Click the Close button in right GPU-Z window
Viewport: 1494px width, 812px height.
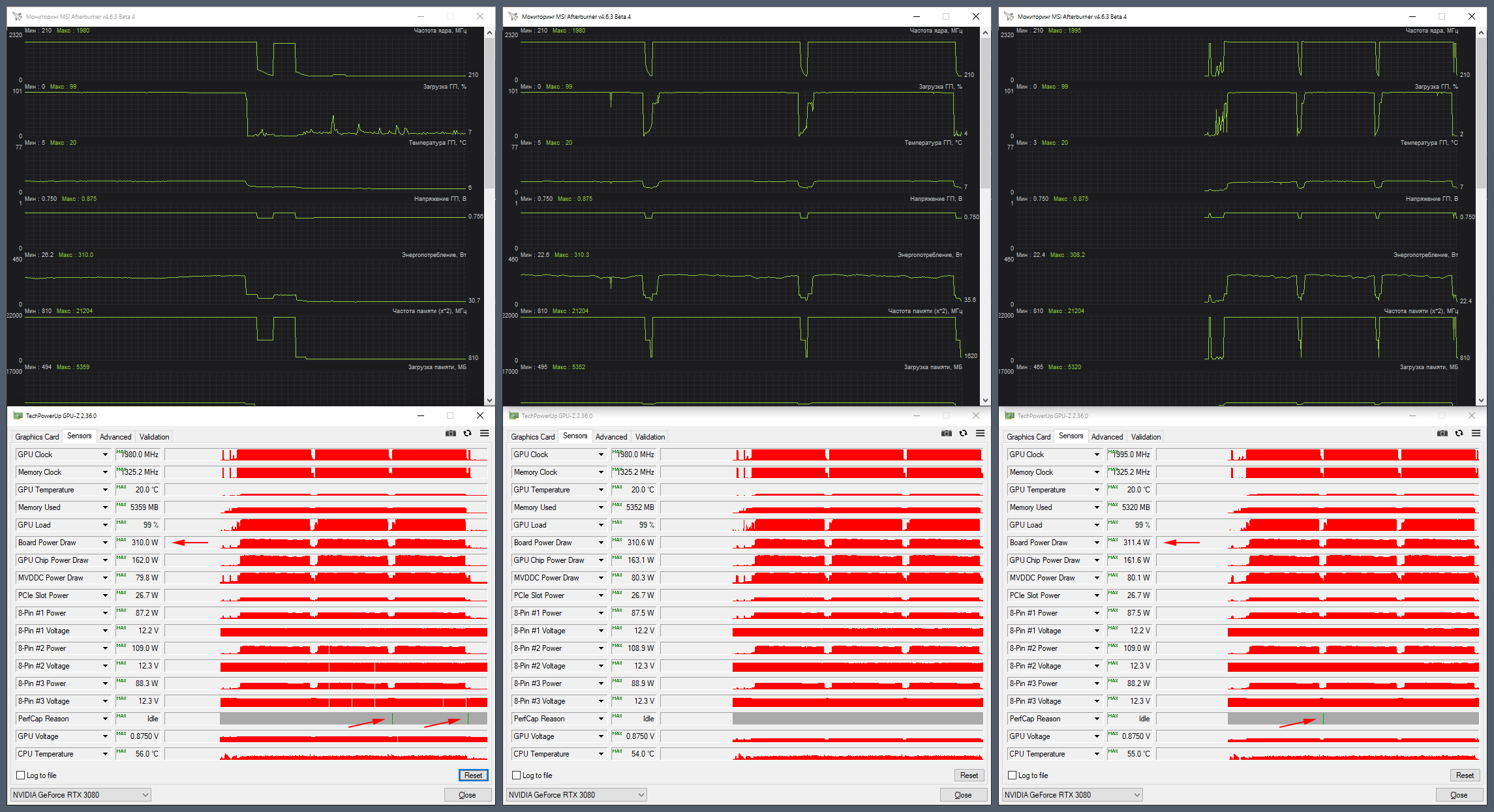(1459, 795)
